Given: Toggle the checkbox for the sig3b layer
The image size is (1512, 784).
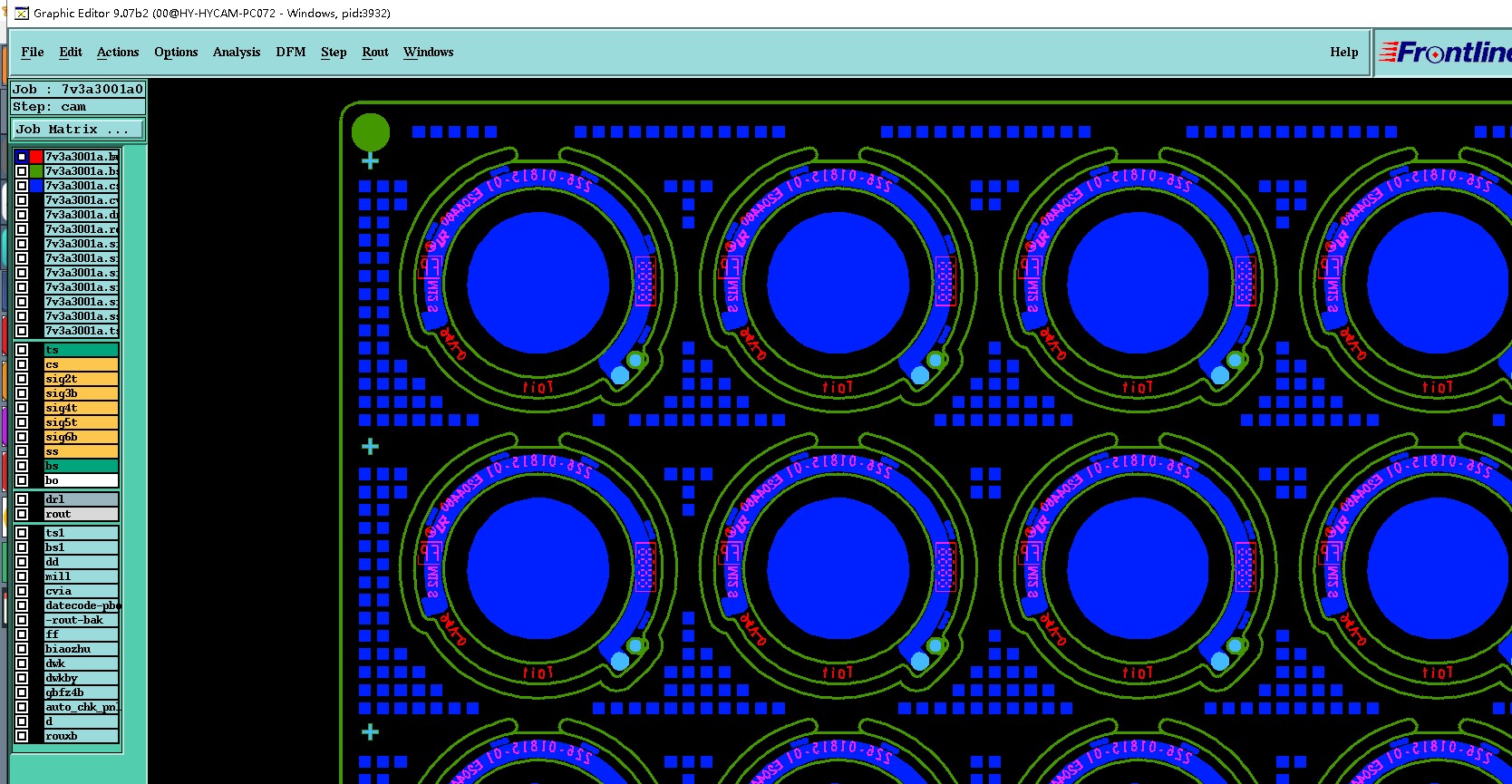Looking at the screenshot, I should click(22, 393).
